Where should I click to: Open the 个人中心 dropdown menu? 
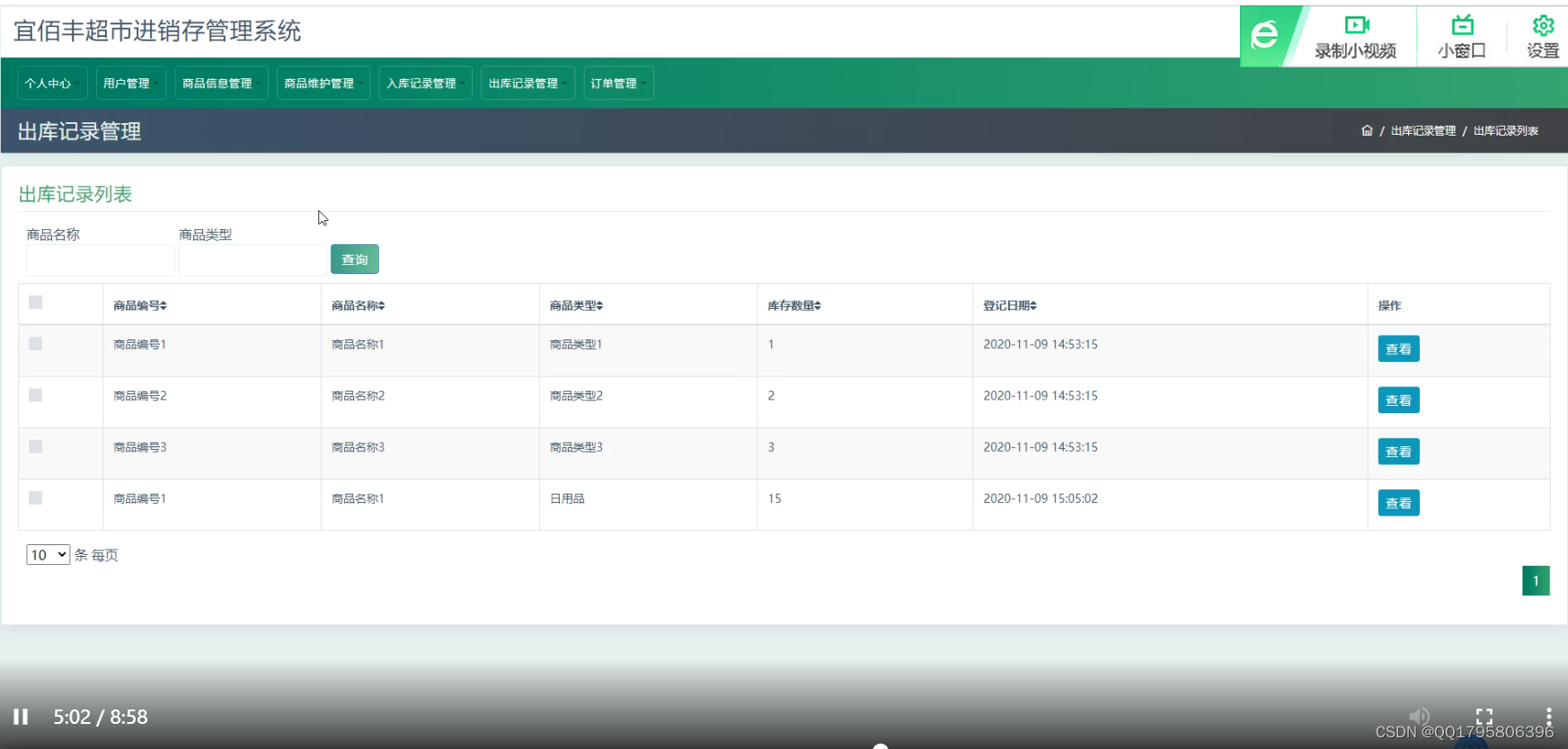coord(52,84)
